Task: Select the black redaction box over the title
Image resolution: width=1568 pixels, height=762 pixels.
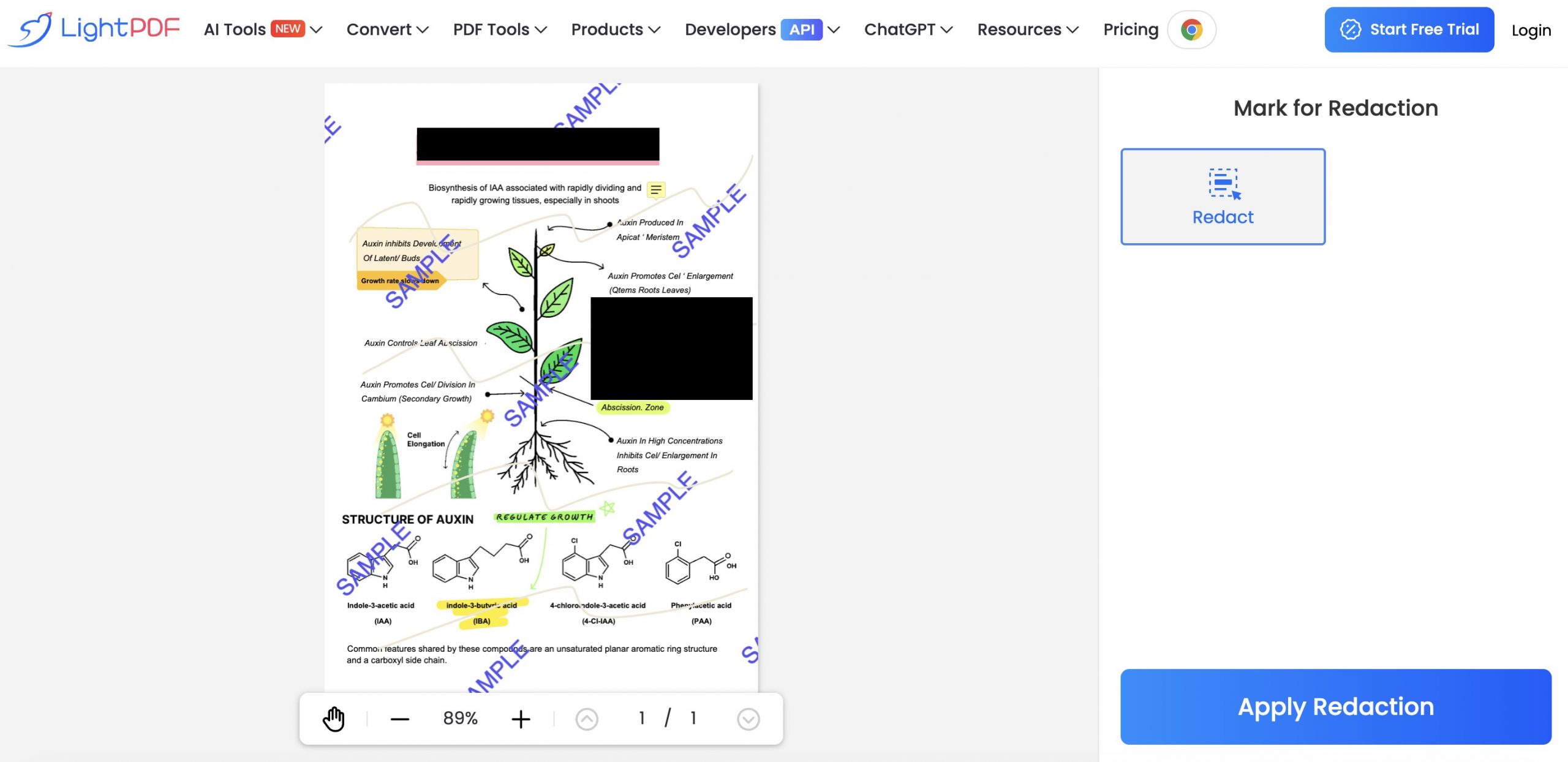Action: click(538, 145)
